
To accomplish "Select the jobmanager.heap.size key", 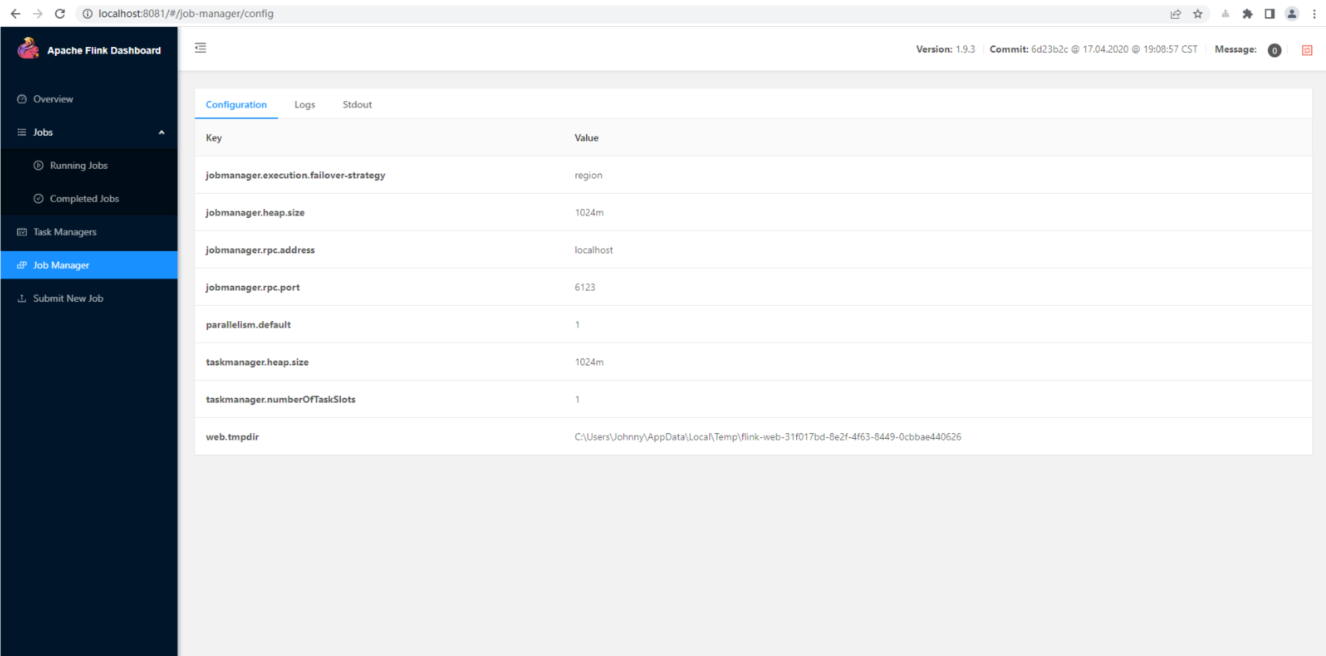I will click(x=255, y=213).
